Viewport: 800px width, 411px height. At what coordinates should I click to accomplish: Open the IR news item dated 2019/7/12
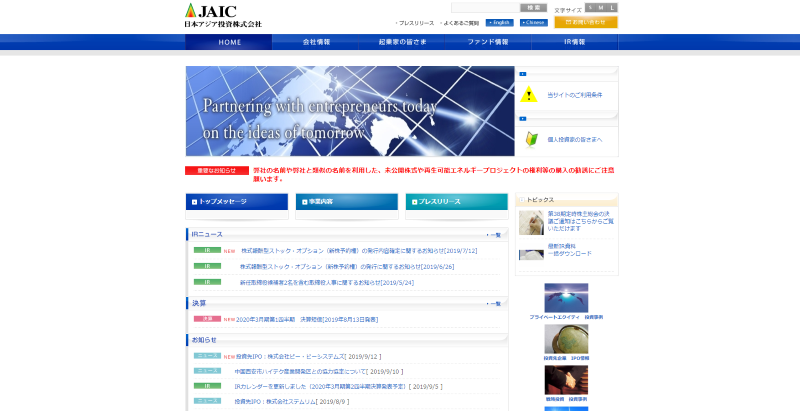click(359, 251)
